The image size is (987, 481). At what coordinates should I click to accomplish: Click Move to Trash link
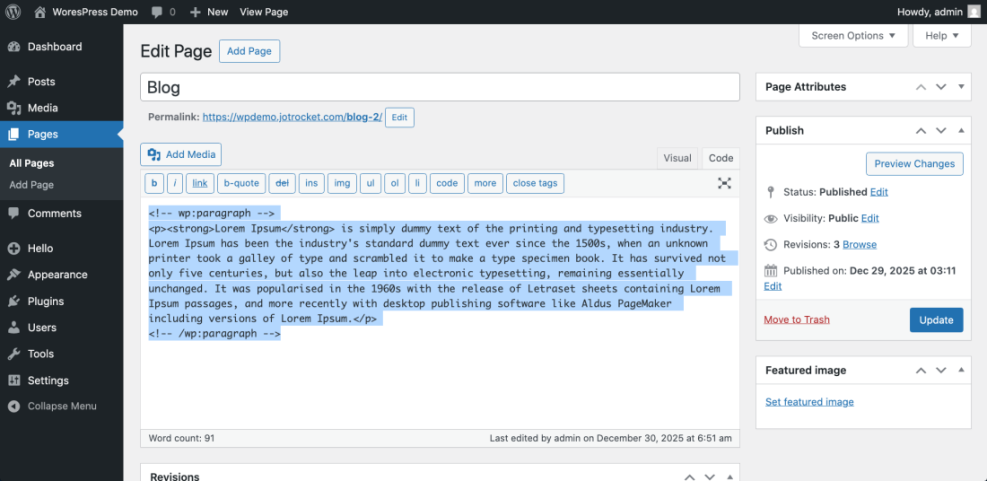[796, 320]
